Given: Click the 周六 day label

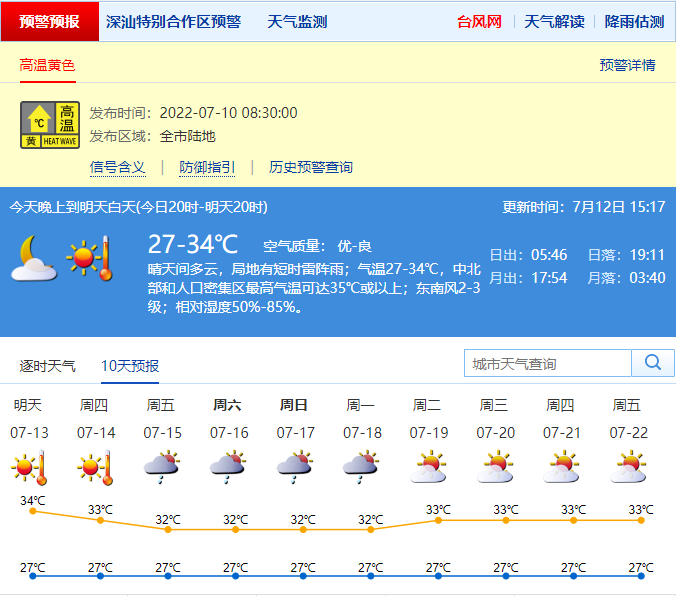Looking at the screenshot, I should pyautogui.click(x=227, y=405).
